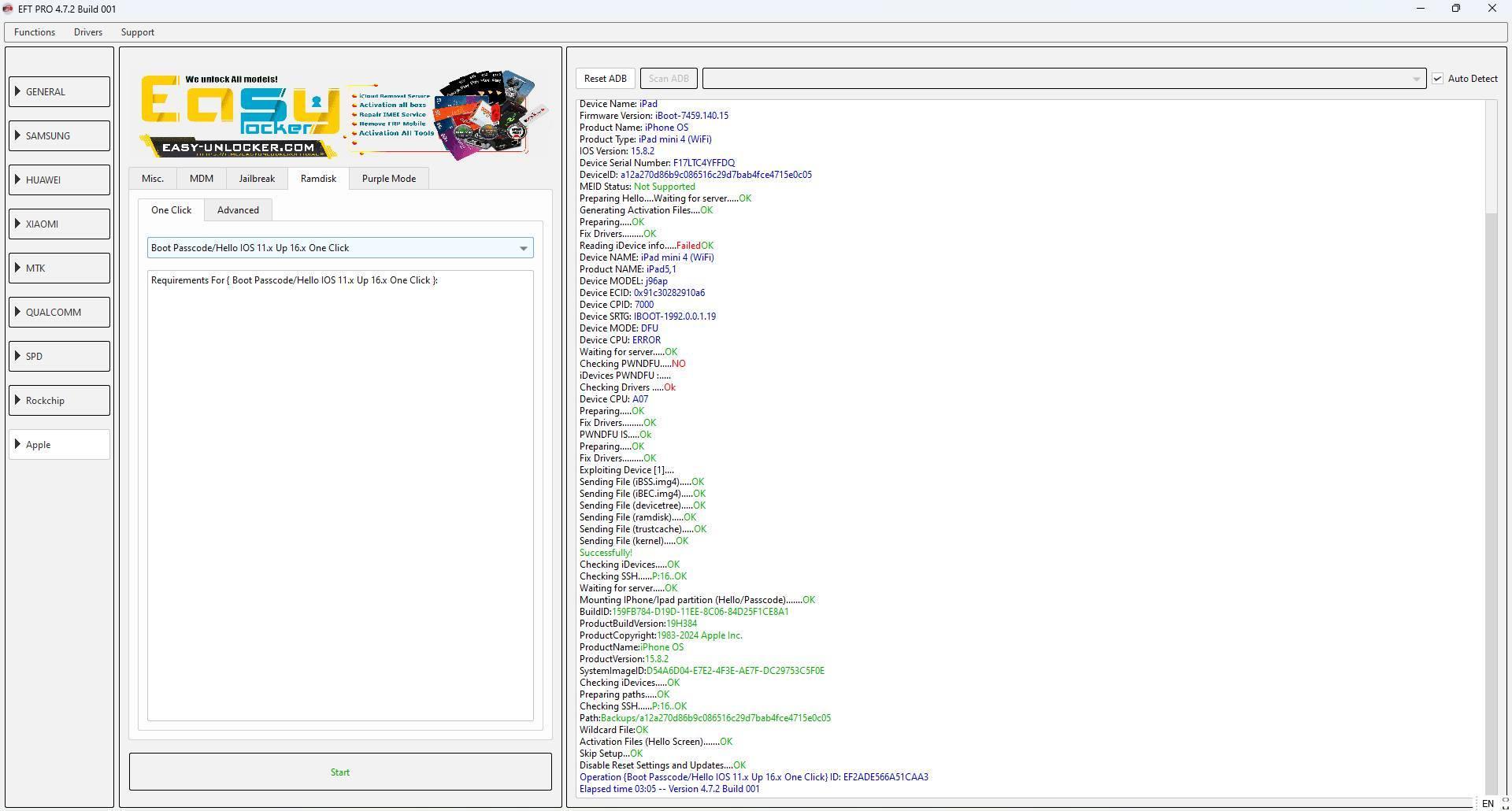Switch to the Jailbreak tab
Image resolution: width=1512 pixels, height=811 pixels.
[257, 179]
